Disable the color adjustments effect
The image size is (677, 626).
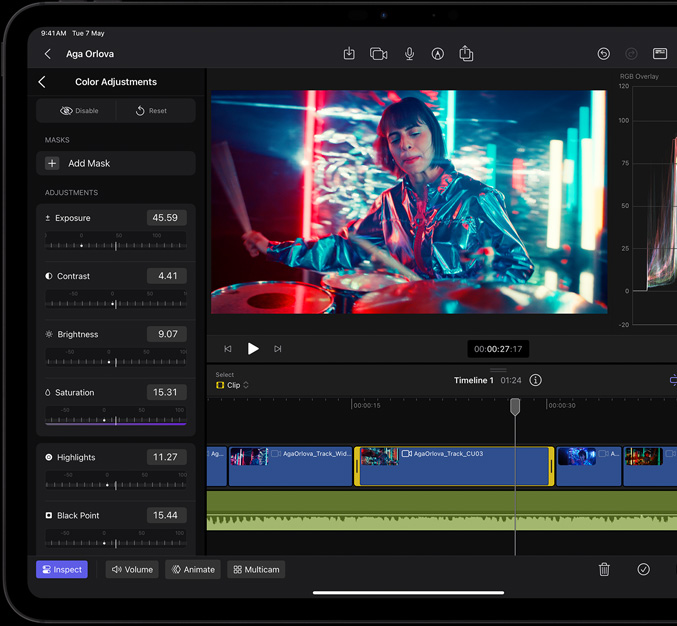click(78, 111)
